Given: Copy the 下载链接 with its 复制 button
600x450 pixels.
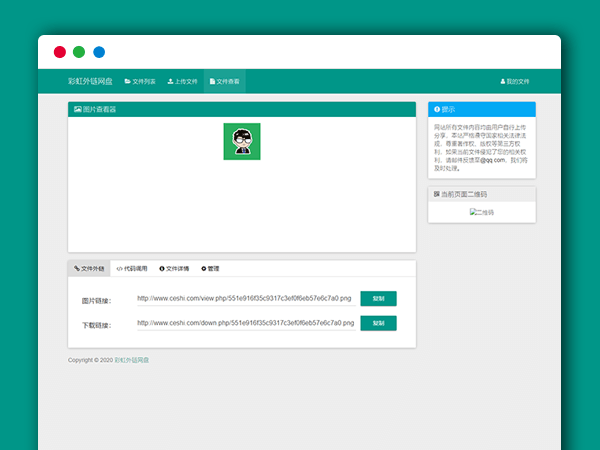Looking at the screenshot, I should (x=378, y=323).
